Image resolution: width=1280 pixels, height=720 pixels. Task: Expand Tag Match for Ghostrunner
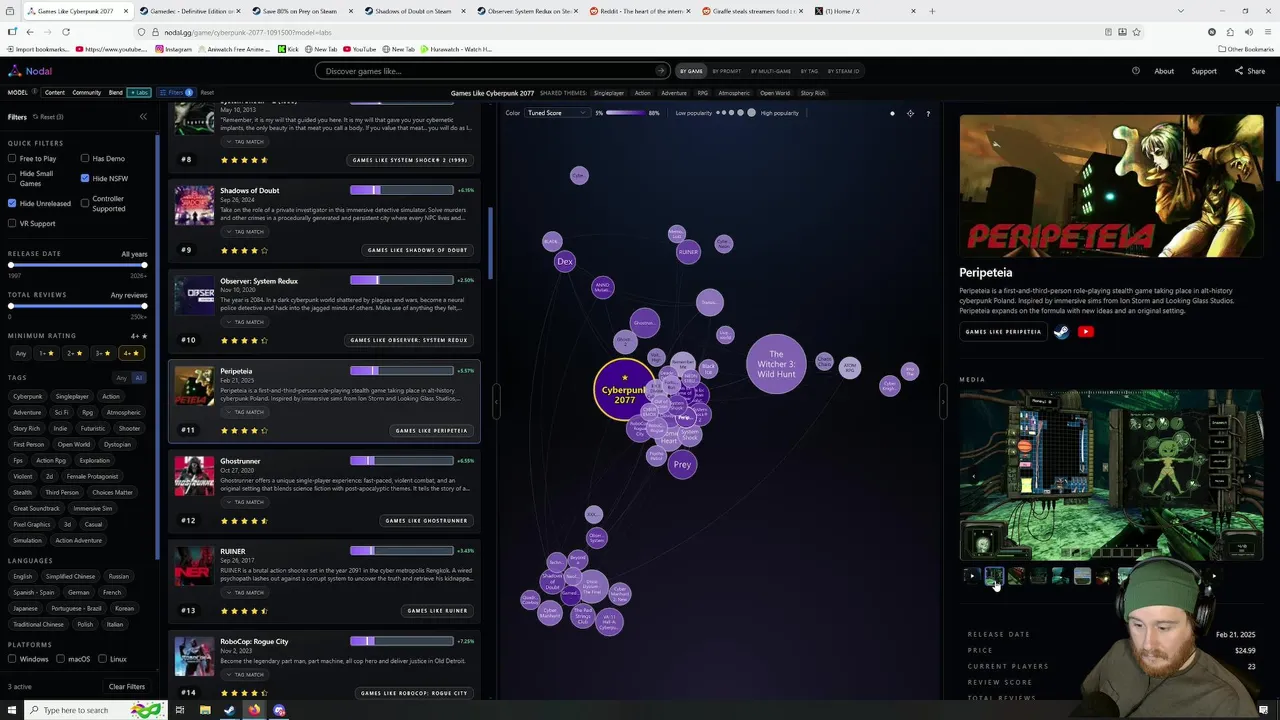pos(245,502)
